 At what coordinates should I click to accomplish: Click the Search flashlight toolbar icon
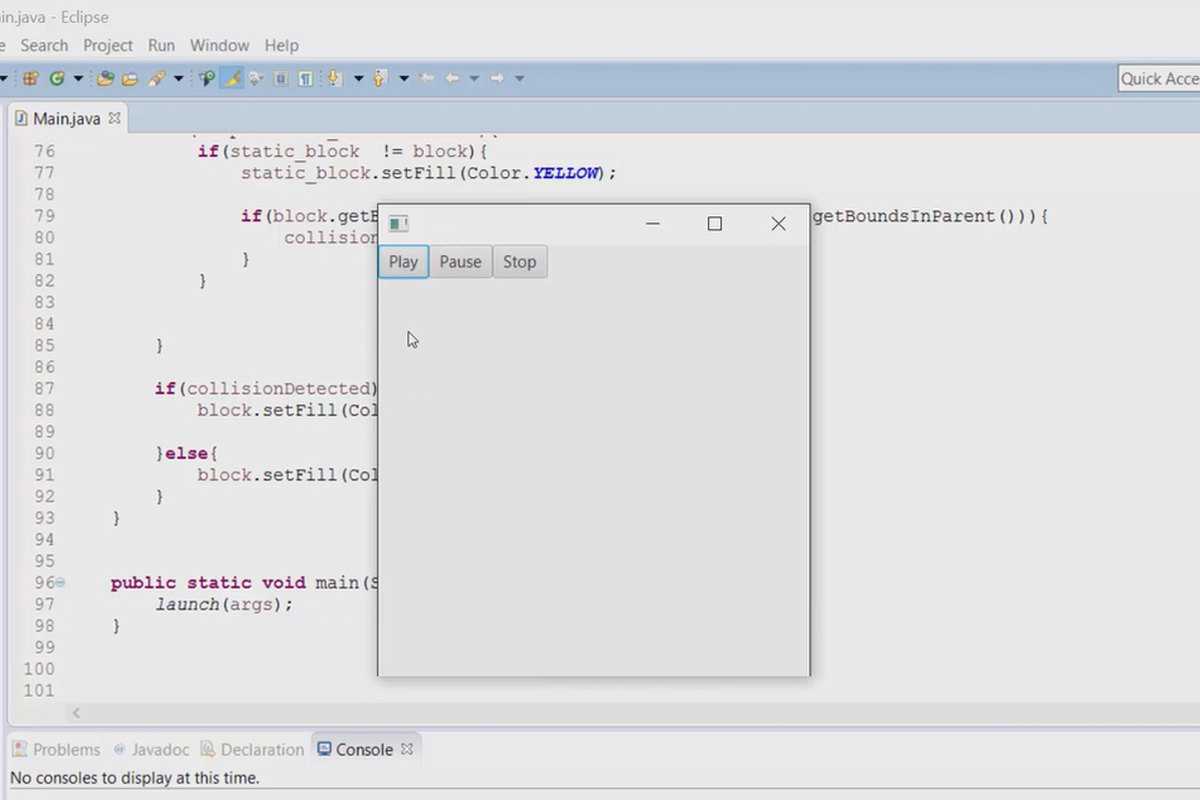tap(156, 78)
